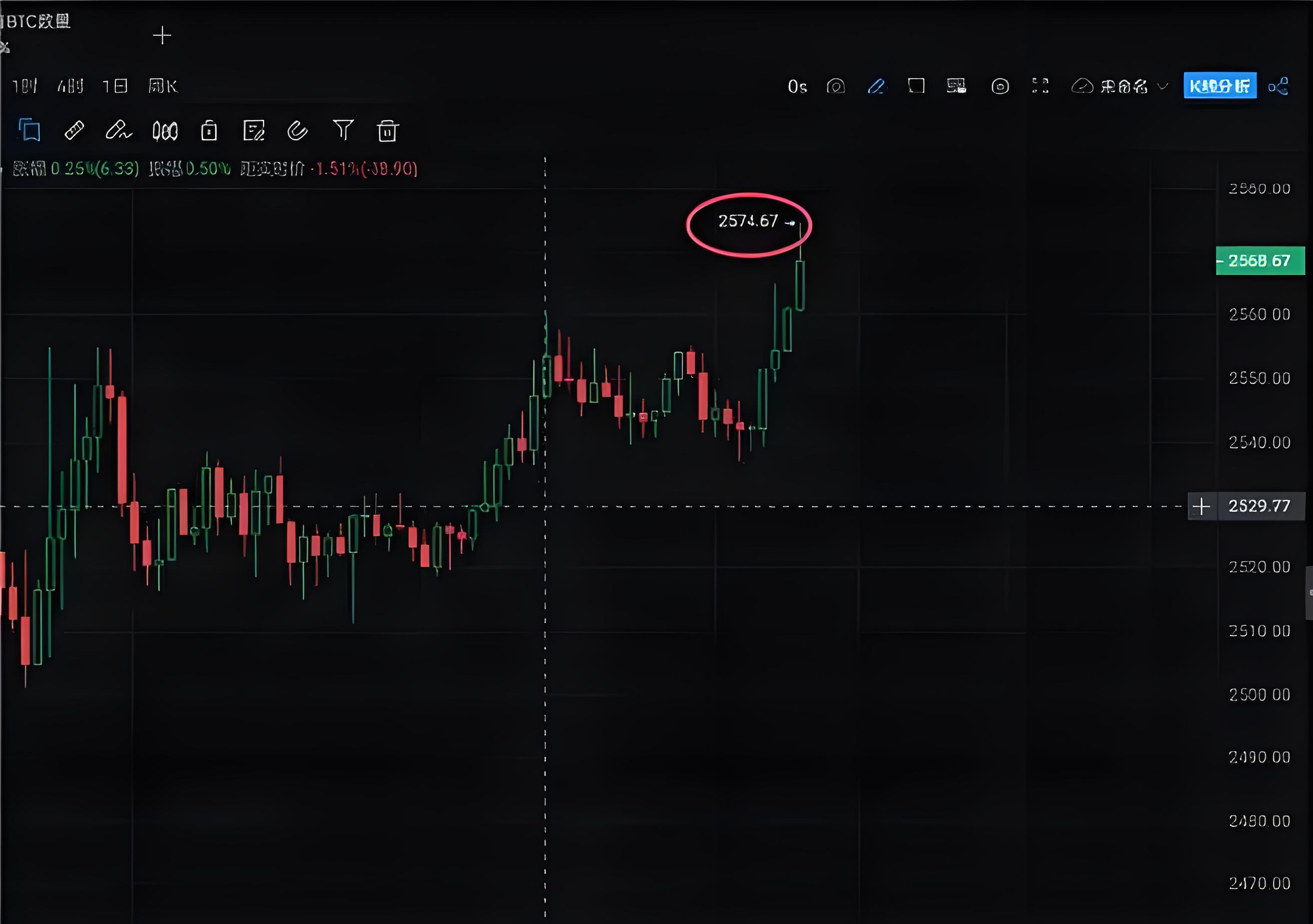Toggle the blue drawing pencil icon
The width and height of the screenshot is (1313, 924).
click(877, 86)
